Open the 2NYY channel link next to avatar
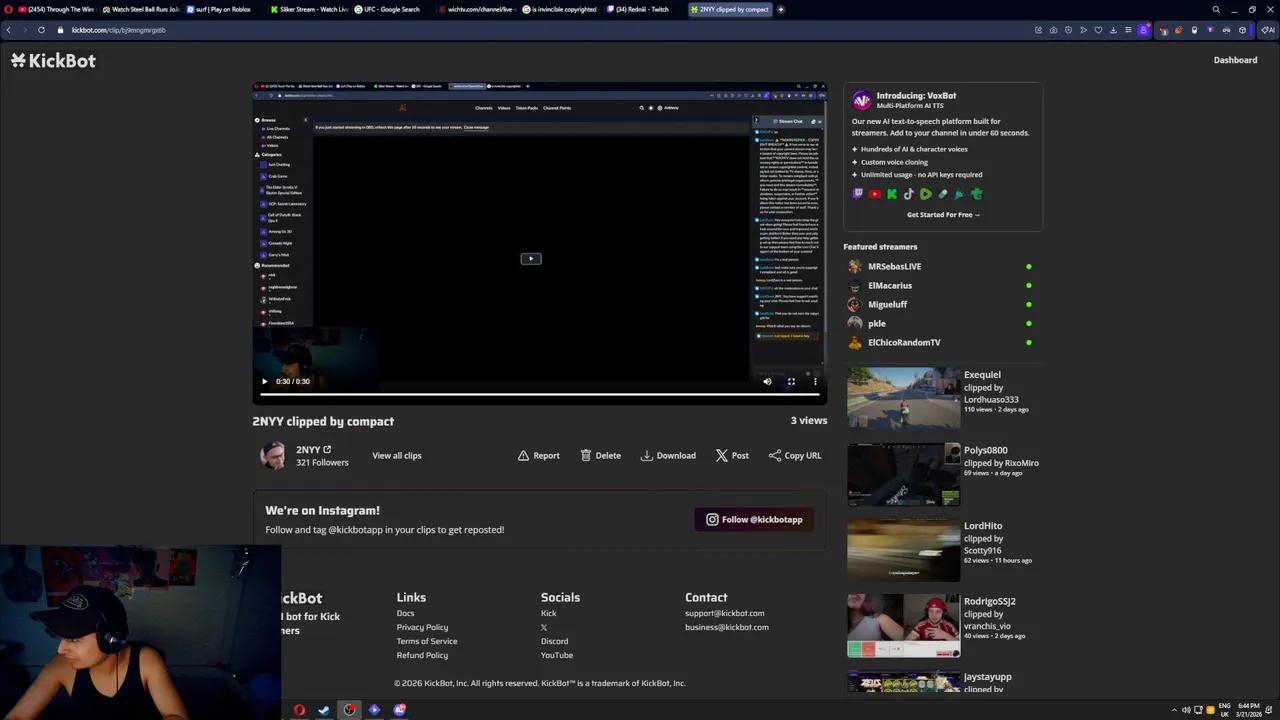The width and height of the screenshot is (1280, 720). [313, 449]
